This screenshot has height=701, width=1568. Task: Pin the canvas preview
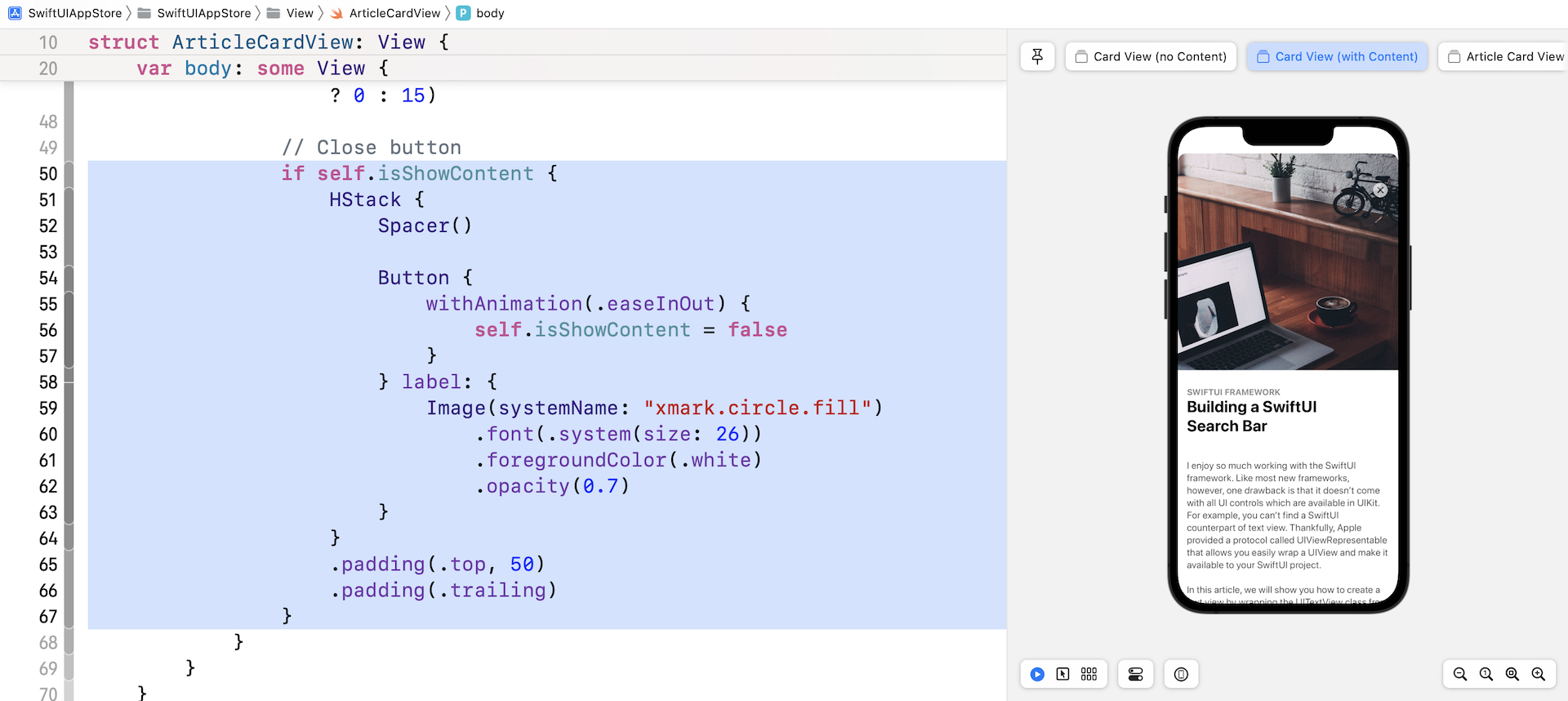tap(1037, 56)
